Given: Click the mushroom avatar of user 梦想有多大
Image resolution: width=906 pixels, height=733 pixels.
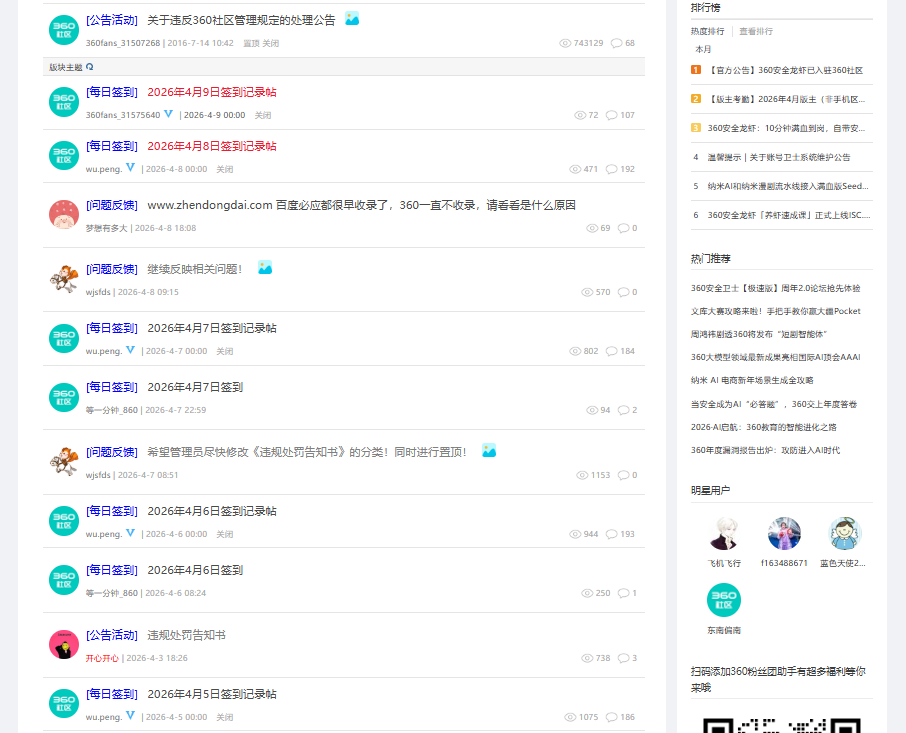Looking at the screenshot, I should (x=64, y=214).
